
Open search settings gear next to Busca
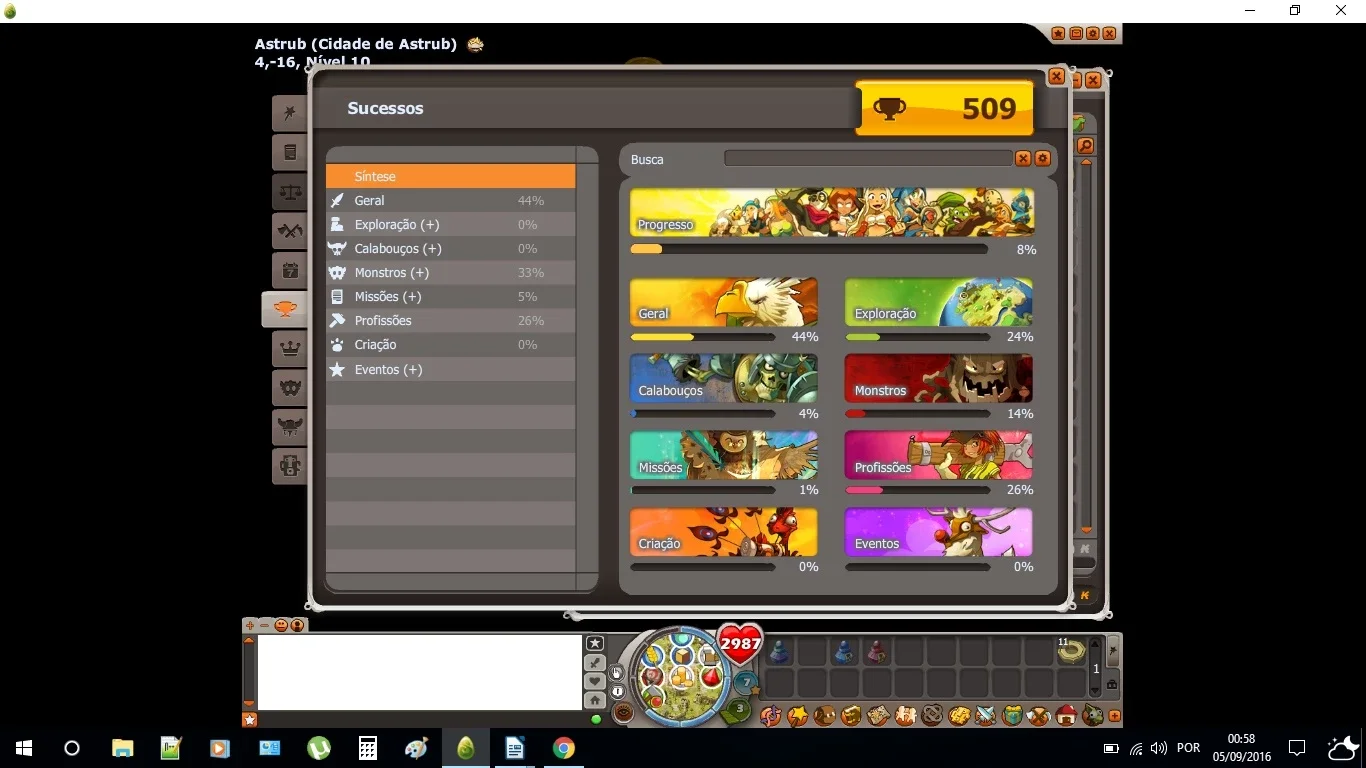pyautogui.click(x=1042, y=159)
